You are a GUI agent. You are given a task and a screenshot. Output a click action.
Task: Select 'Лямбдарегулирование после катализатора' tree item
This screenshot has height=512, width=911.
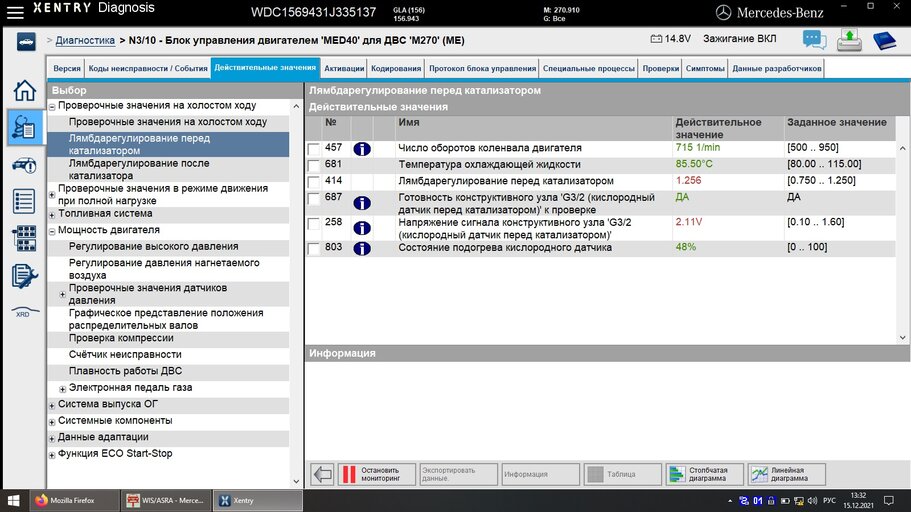coord(168,170)
